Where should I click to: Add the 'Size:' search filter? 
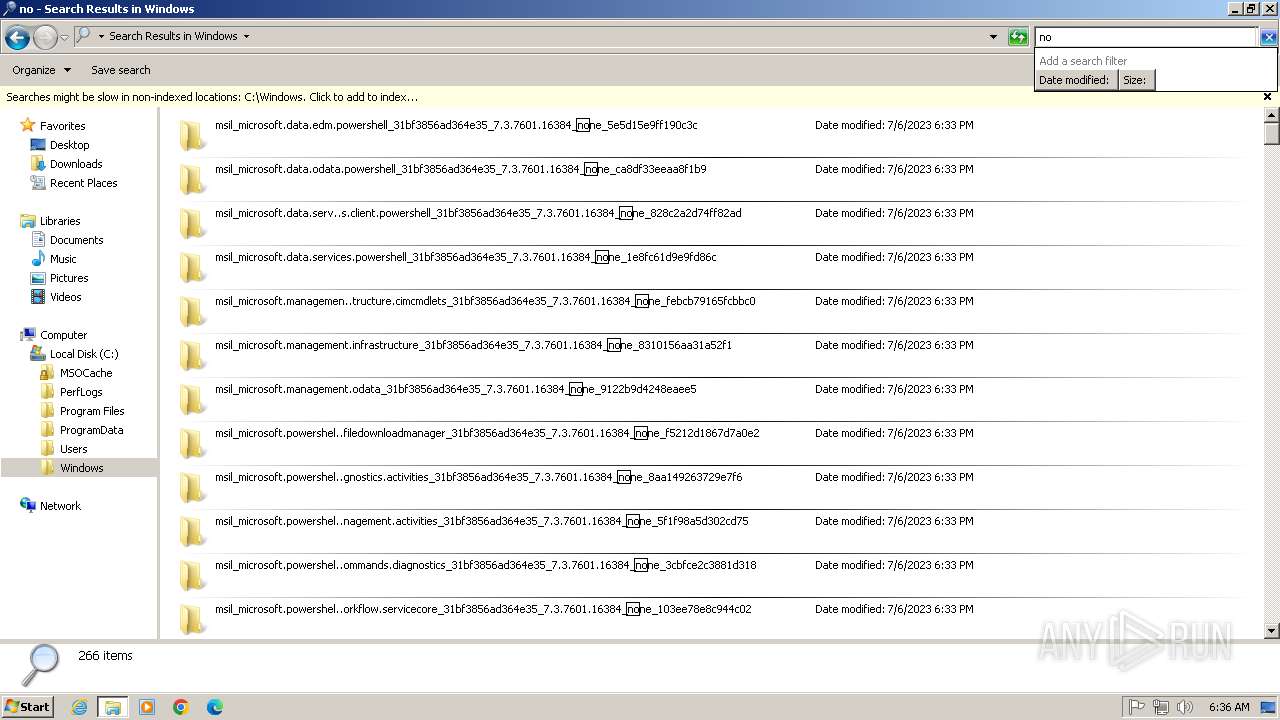point(1135,80)
